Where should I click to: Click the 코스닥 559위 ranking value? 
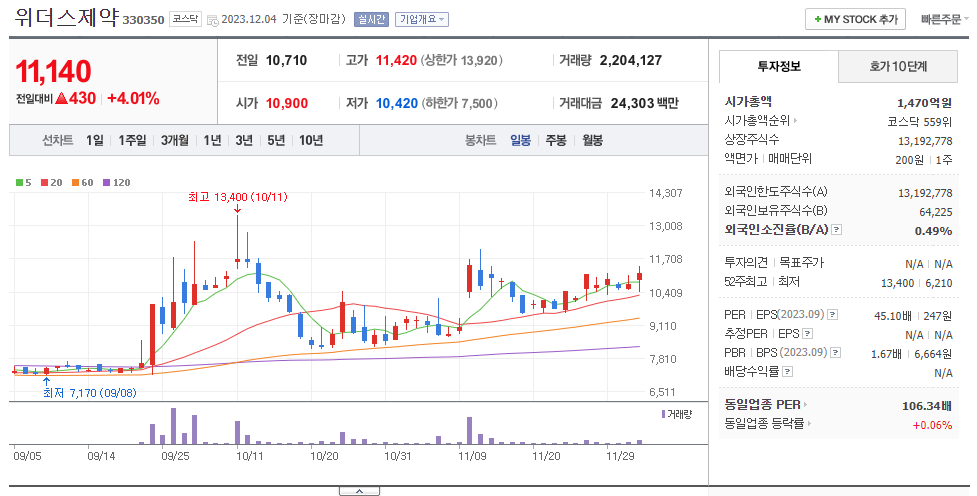tap(920, 122)
